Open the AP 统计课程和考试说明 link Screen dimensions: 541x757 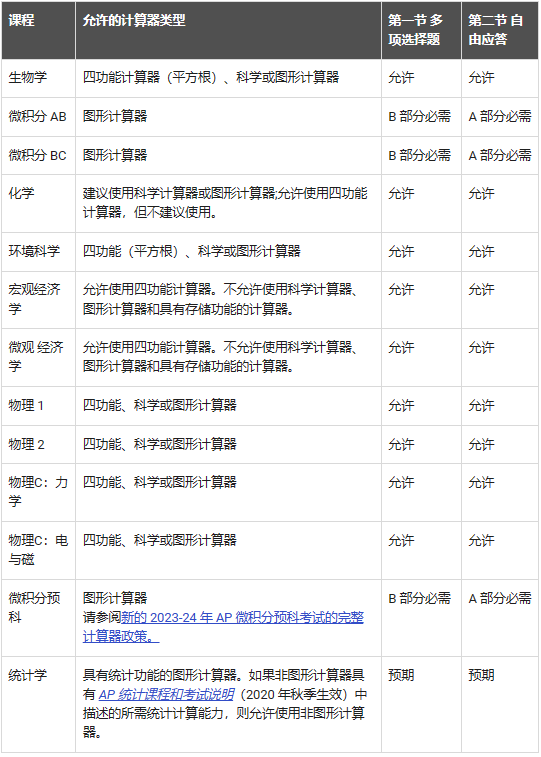166,694
